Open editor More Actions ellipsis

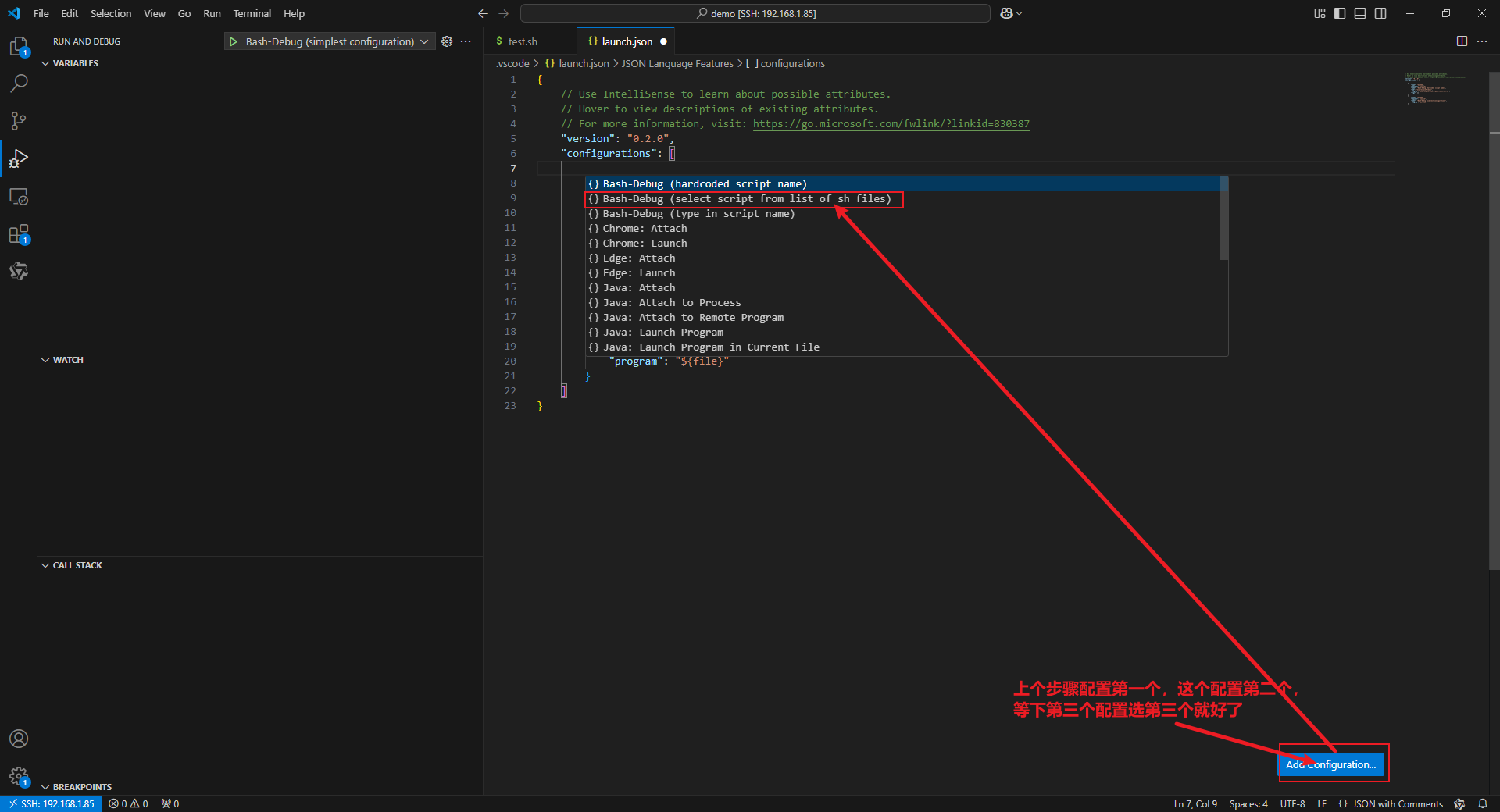(x=1482, y=41)
